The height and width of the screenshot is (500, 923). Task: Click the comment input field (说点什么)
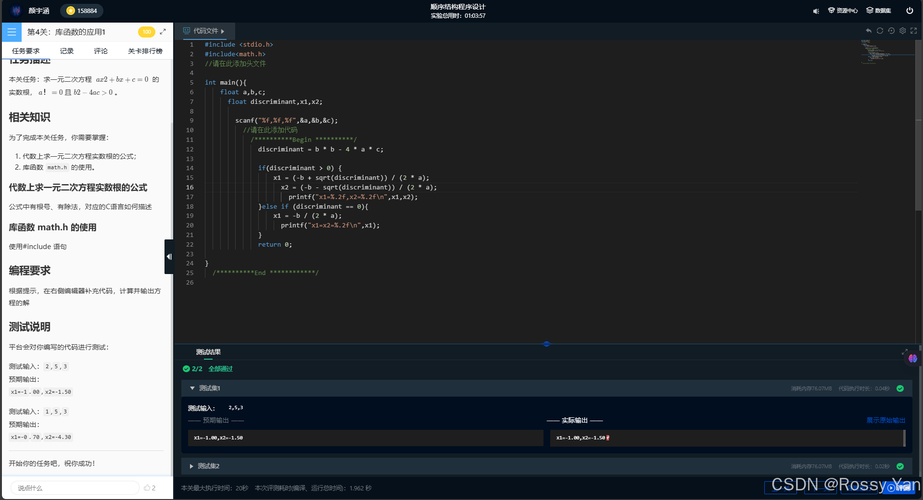pos(75,488)
